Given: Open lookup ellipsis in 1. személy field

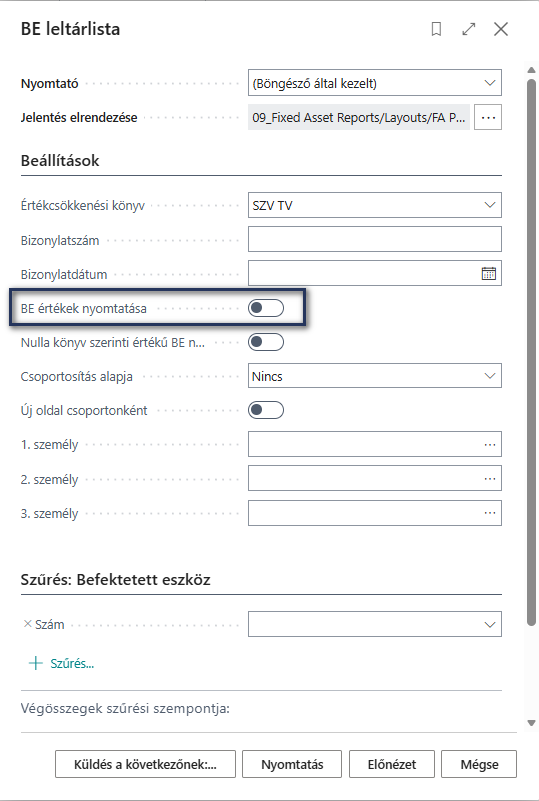Looking at the screenshot, I should click(x=489, y=445).
